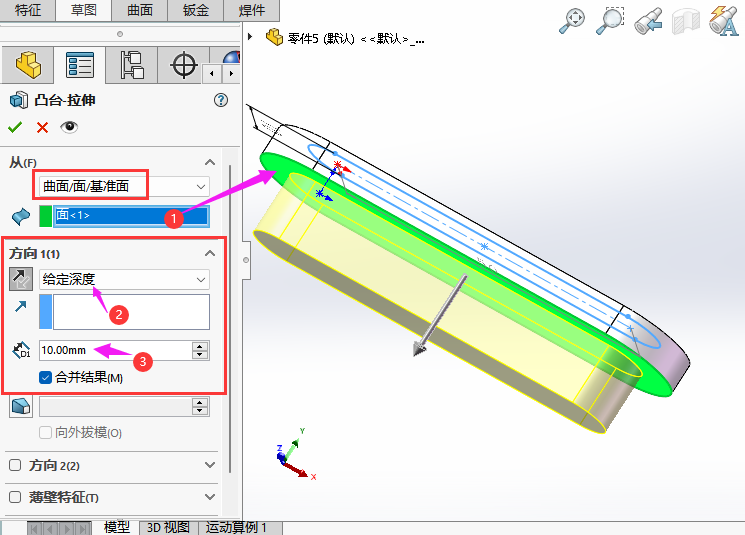745x535 pixels.
Task: Confirm the extrude with green checkmark
Action: [15, 127]
